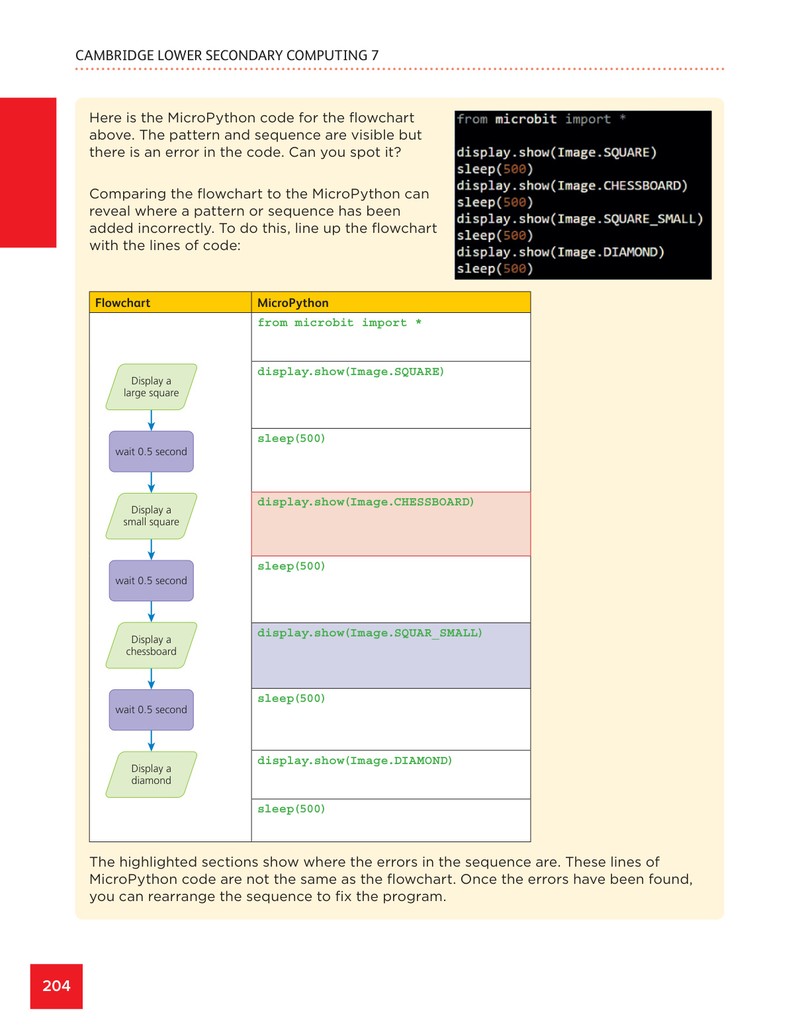Select the "Display a small square" flowchart shape
Viewport: 800px width, 1036px height.
coord(151,516)
